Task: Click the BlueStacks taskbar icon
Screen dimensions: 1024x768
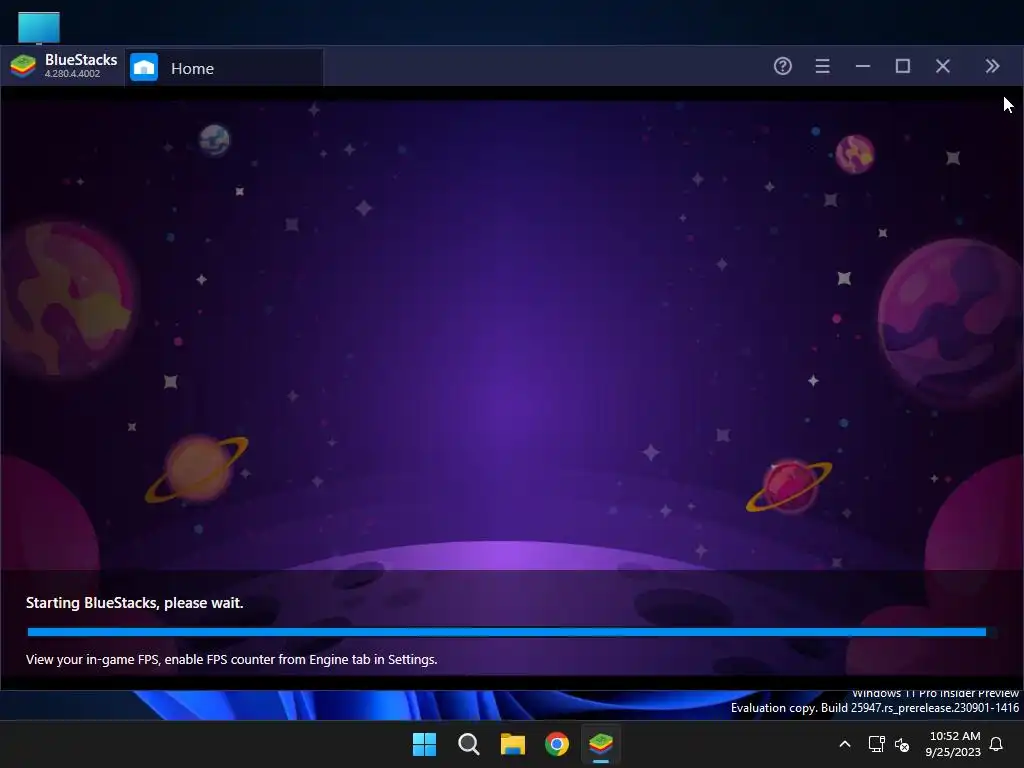Action: [x=601, y=744]
